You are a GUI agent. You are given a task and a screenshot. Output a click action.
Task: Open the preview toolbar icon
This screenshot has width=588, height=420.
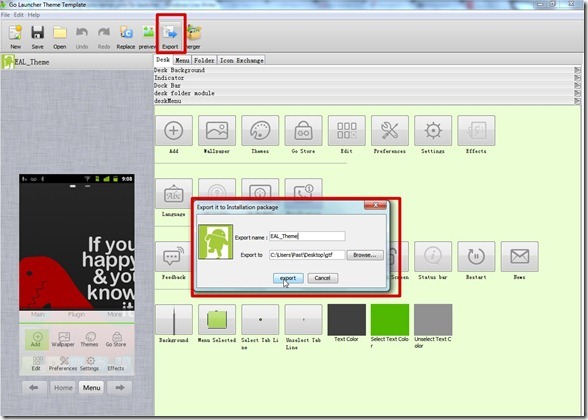147,37
